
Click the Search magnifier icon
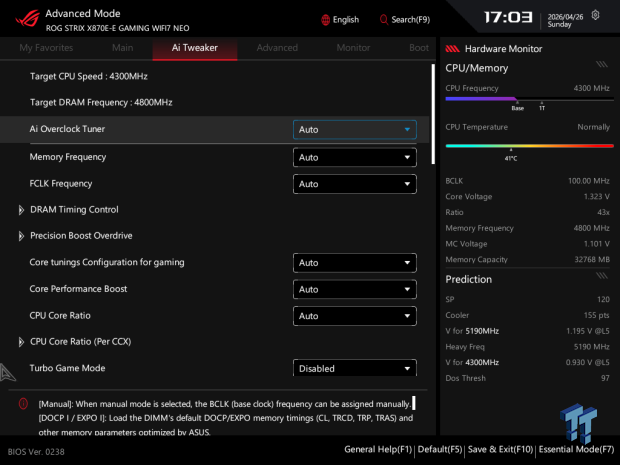click(x=383, y=19)
